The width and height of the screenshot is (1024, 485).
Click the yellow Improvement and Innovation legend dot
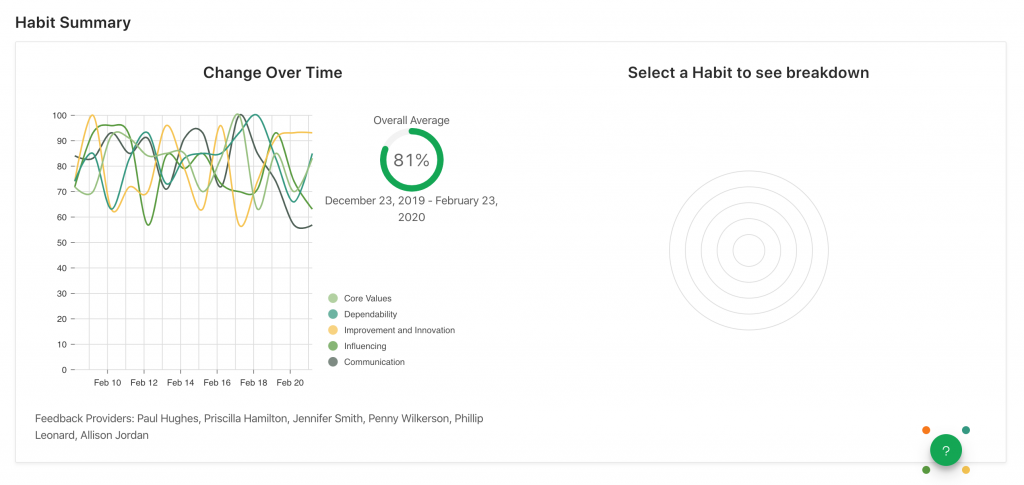click(x=333, y=330)
